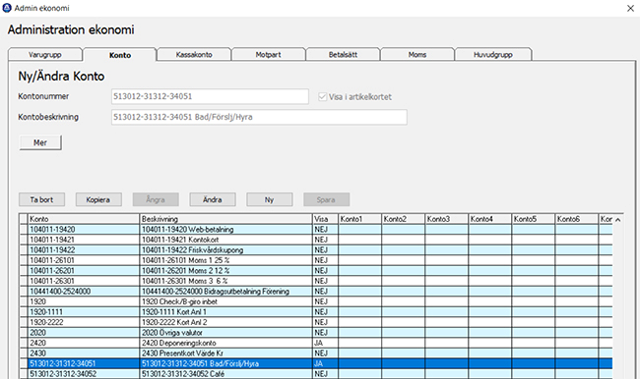Select account cell 104011-26101
Viewport: 640px width, 379px height.
pos(84,260)
